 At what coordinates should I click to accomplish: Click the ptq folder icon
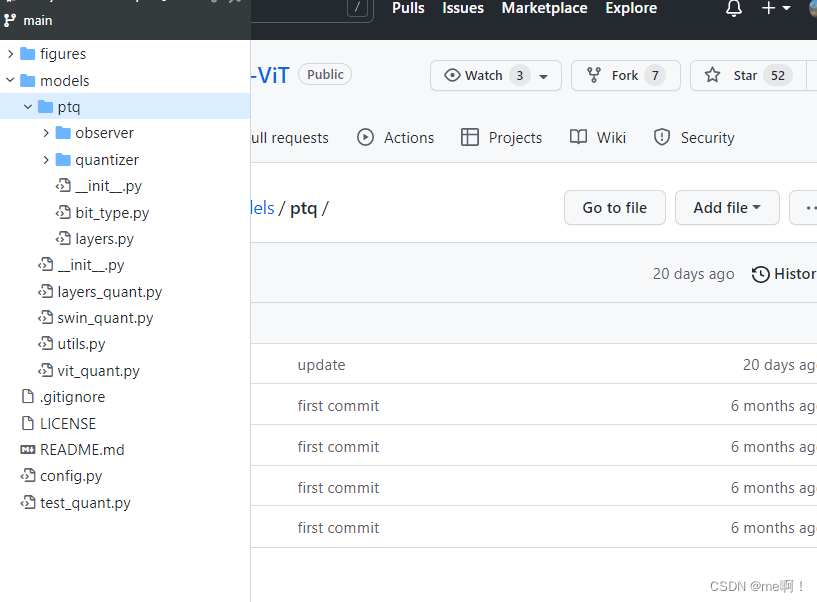pos(45,107)
